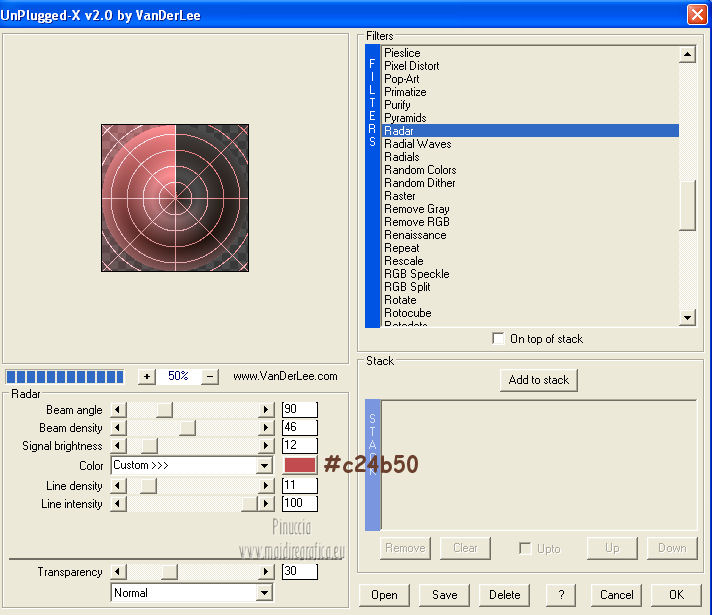Open the Color Custom dropdown

point(265,466)
